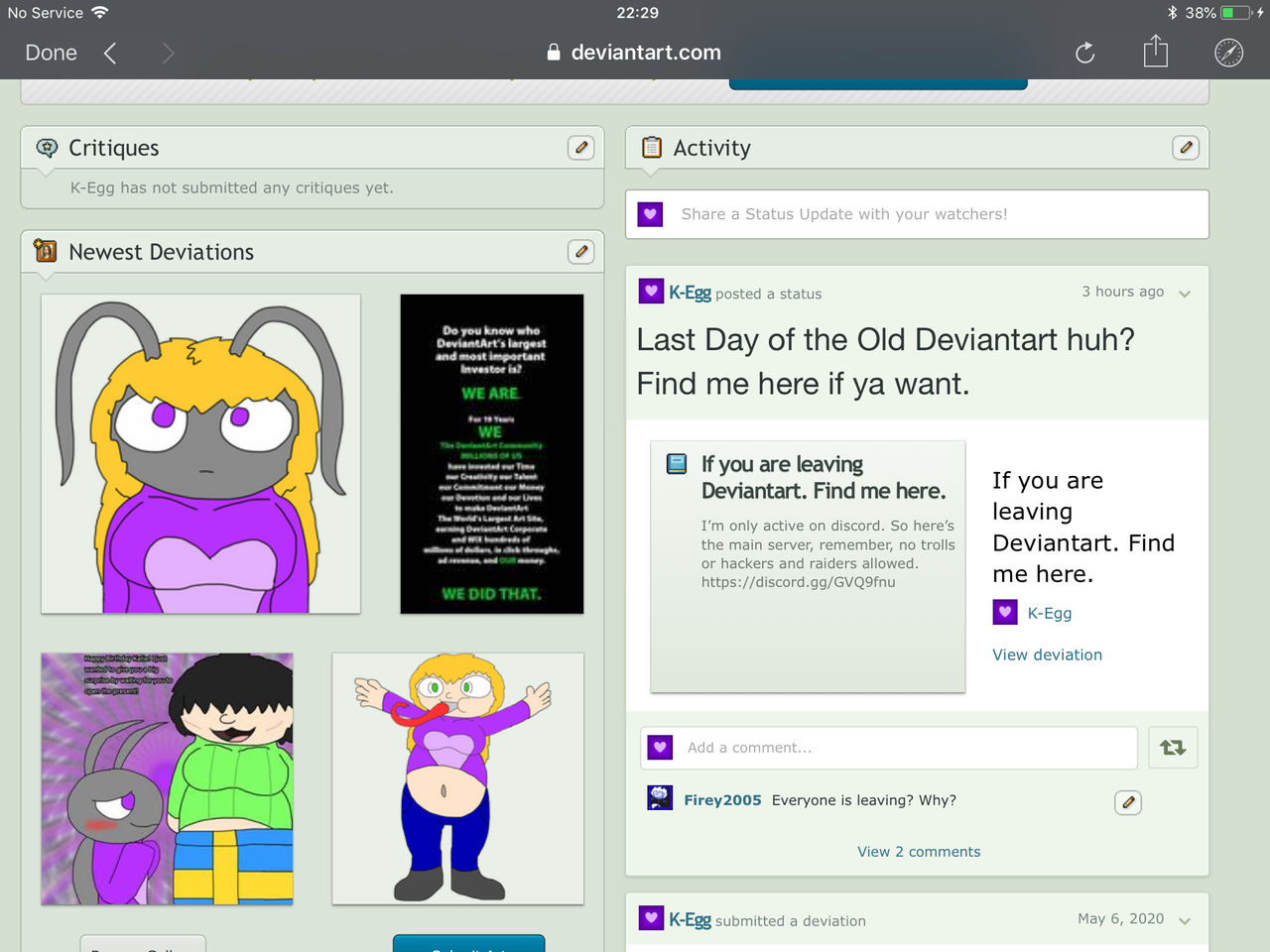Open the Happy Birthday present deviation thumbnail
The width and height of the screenshot is (1270, 952).
pyautogui.click(x=167, y=778)
